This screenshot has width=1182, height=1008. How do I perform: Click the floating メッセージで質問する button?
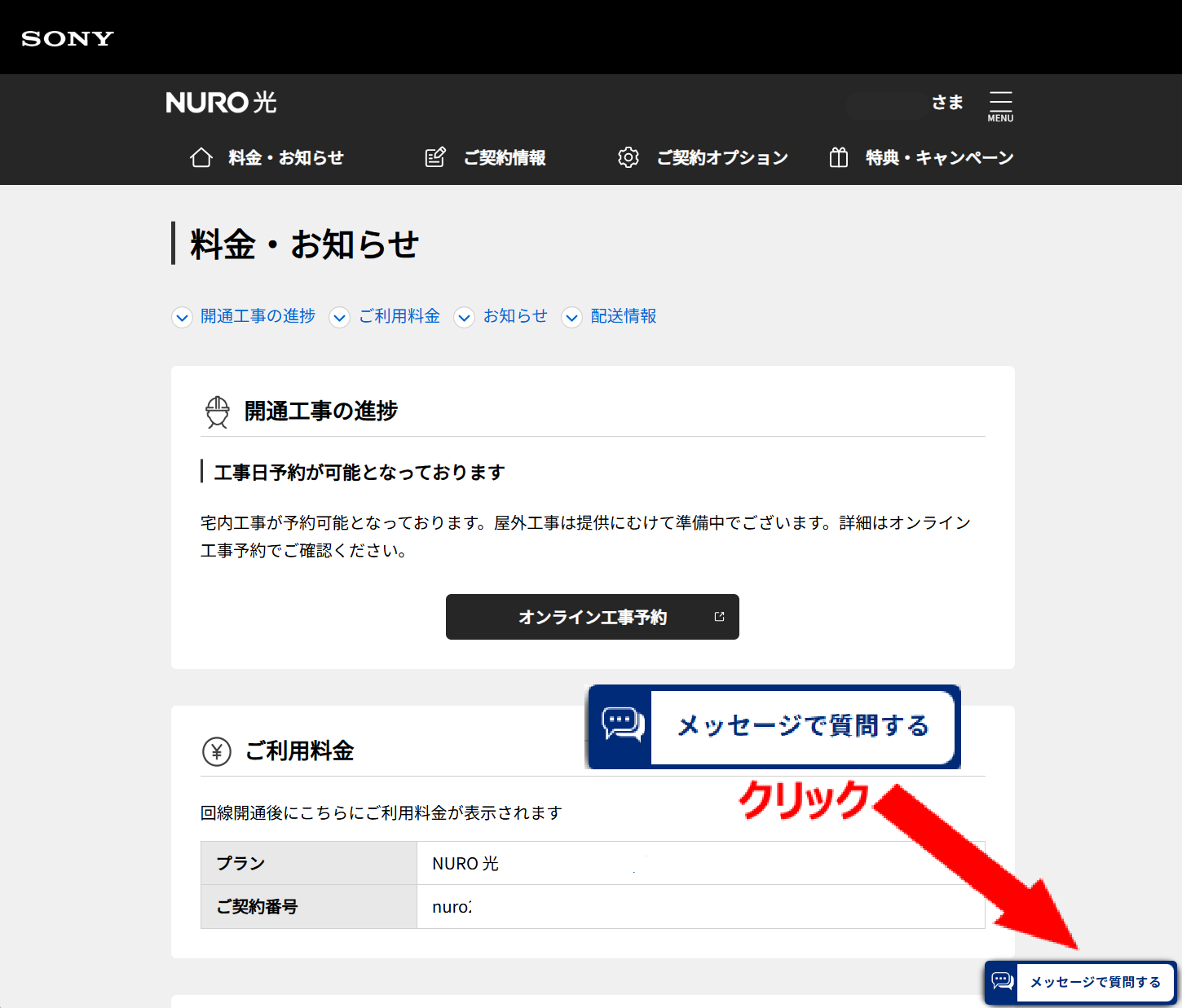coord(1094,982)
